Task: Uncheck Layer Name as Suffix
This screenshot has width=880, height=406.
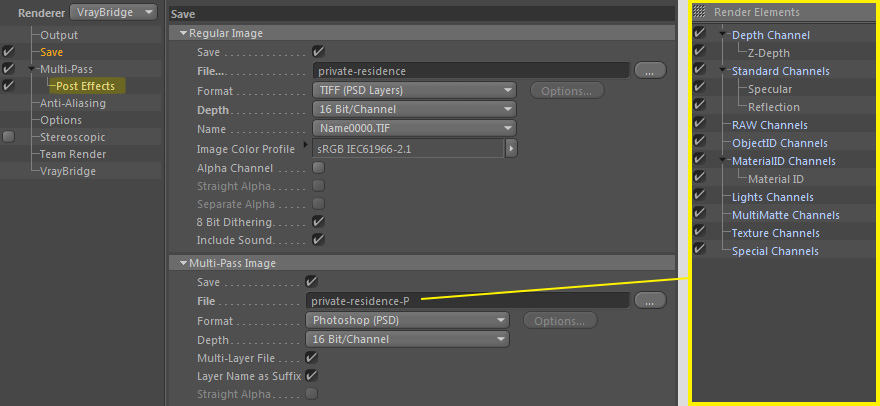Action: (x=311, y=375)
